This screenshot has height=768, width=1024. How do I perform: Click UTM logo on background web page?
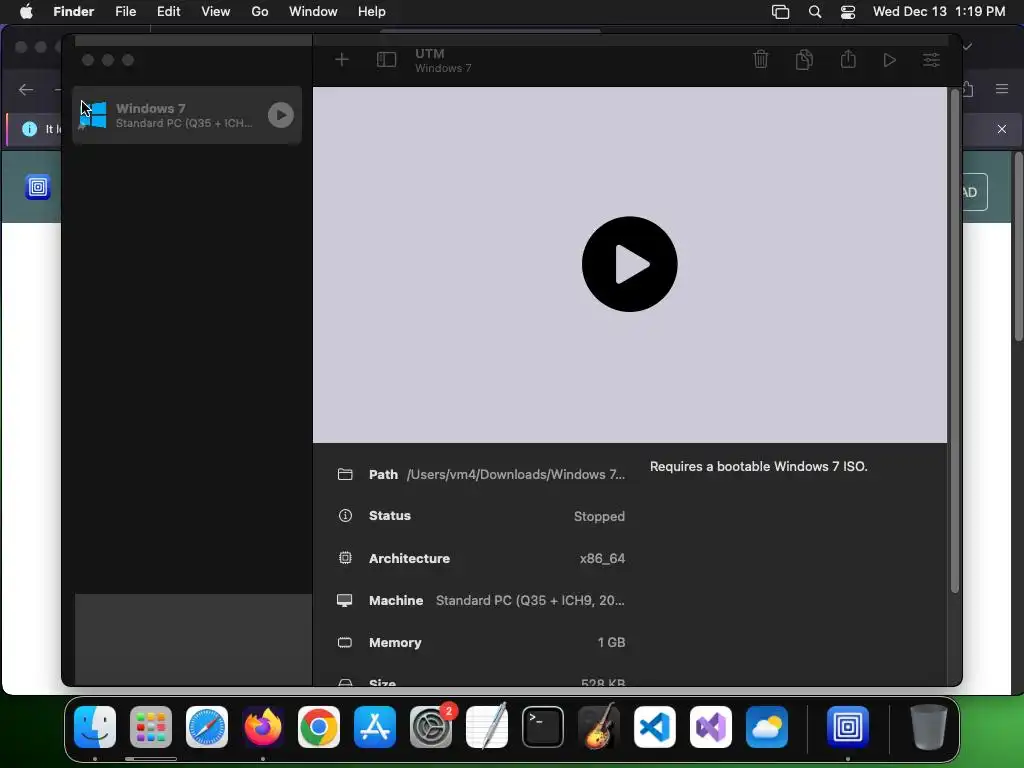point(38,187)
